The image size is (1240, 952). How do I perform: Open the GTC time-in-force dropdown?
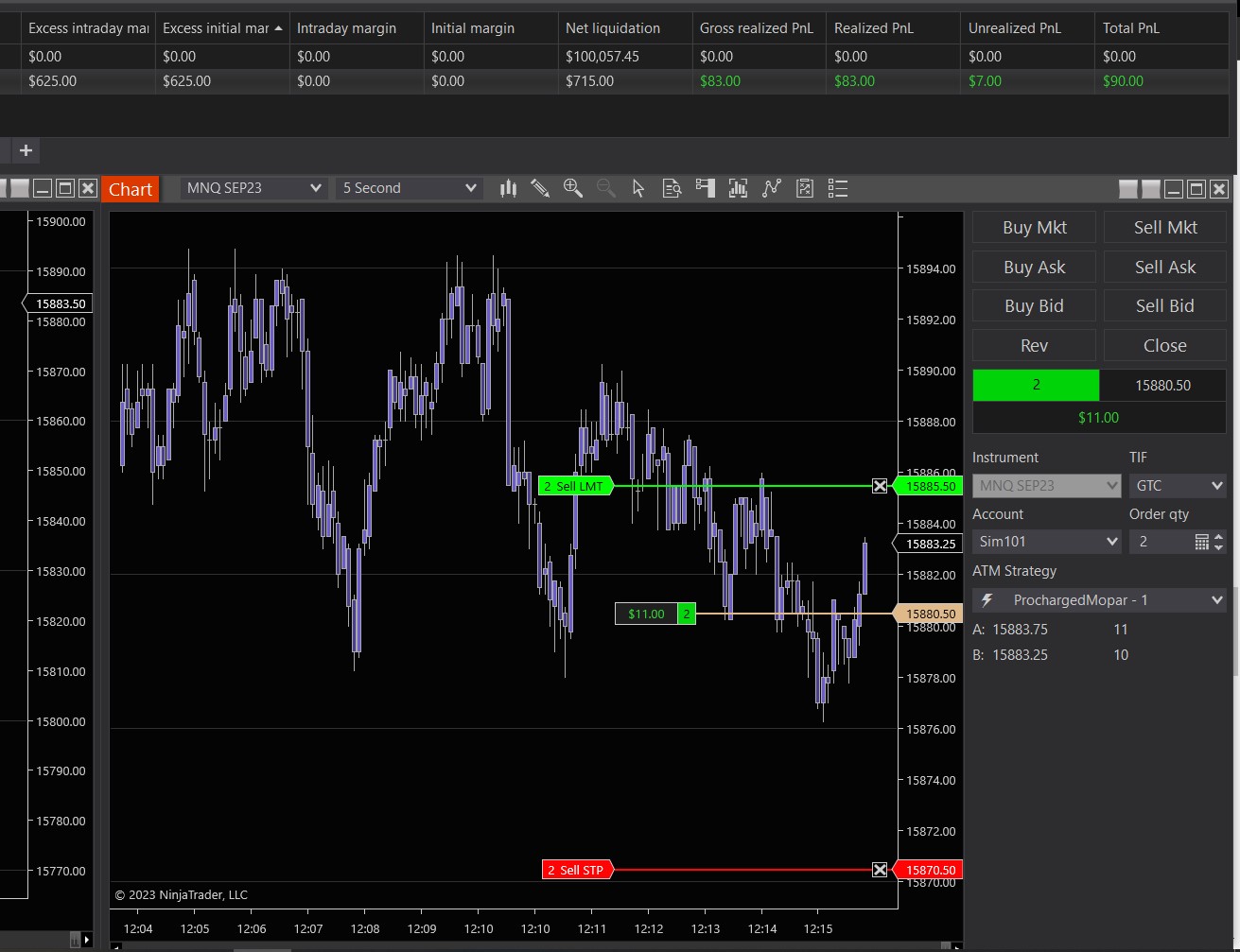point(1177,486)
